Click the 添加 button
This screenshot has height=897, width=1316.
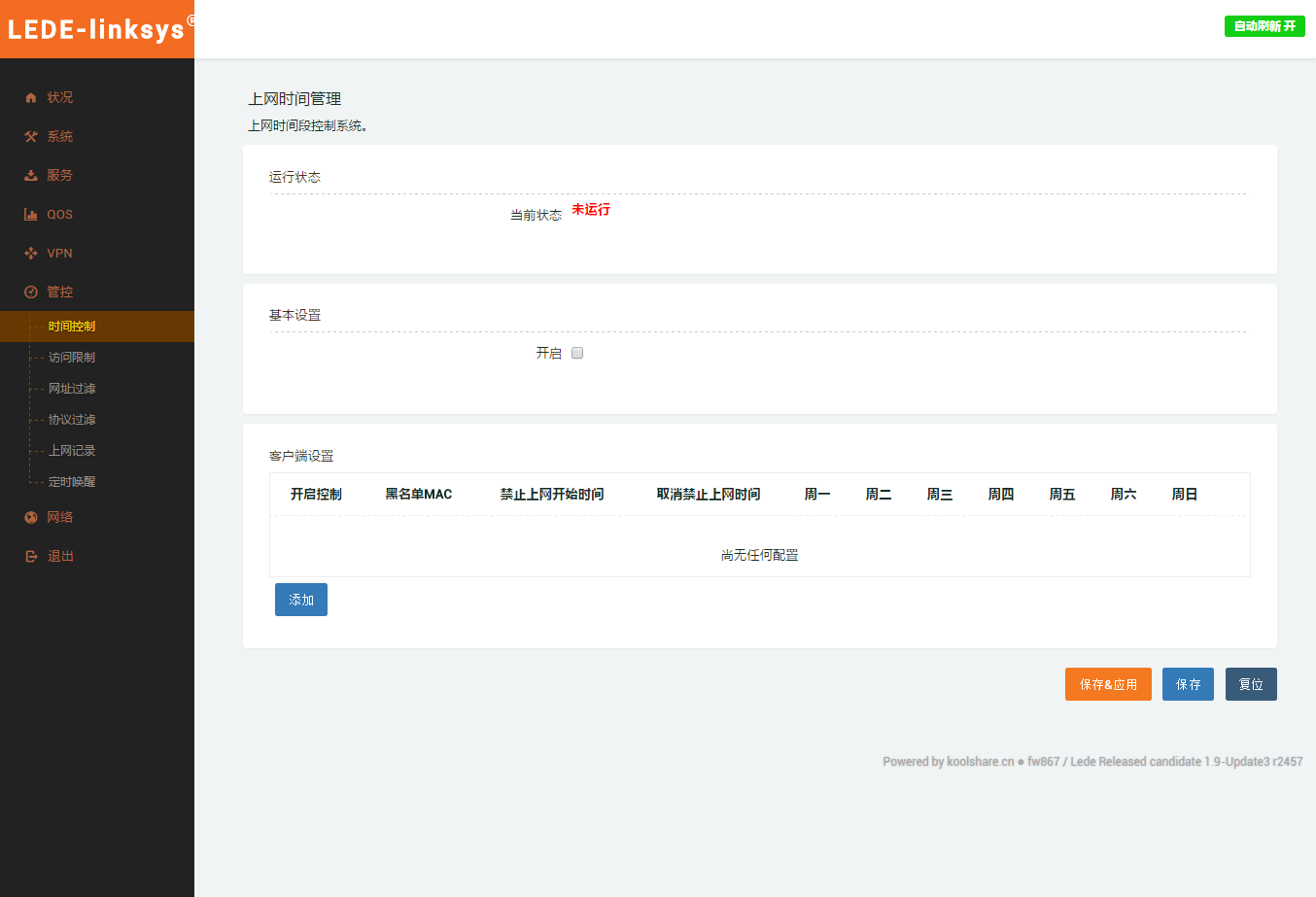pyautogui.click(x=301, y=600)
